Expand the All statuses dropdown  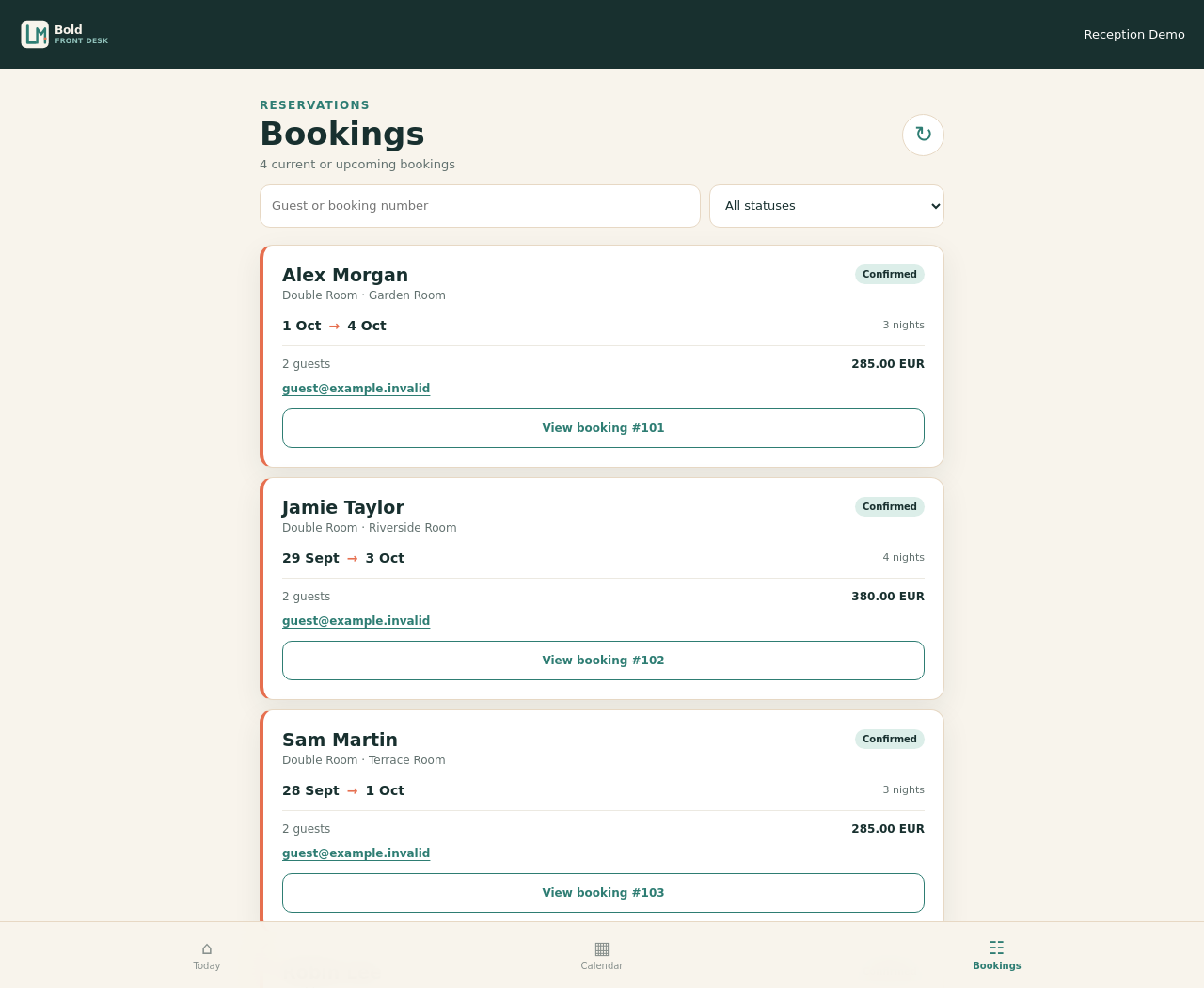tap(827, 206)
